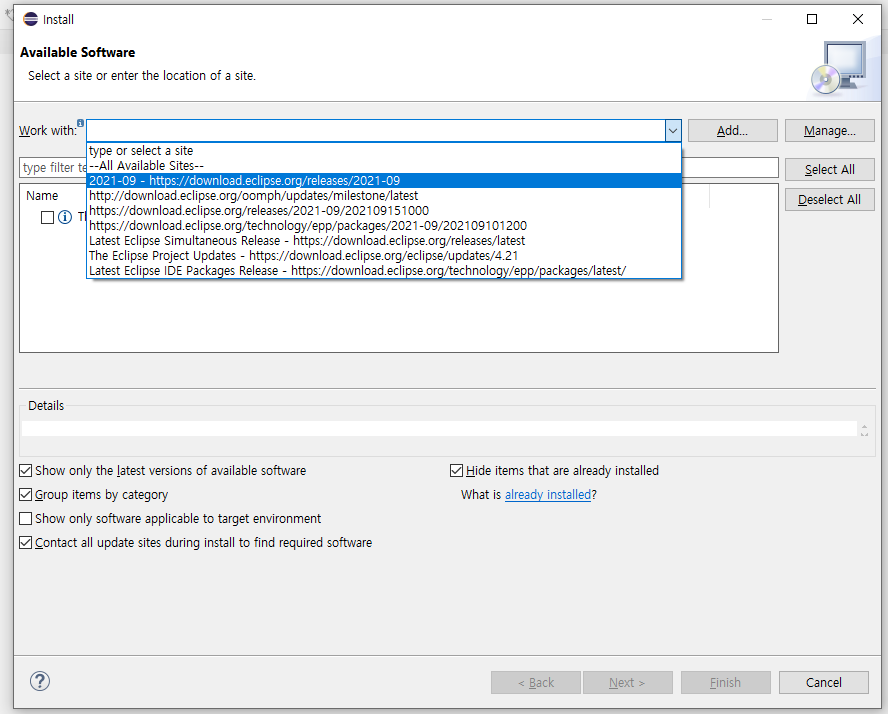
Task: Close the Install dialog with X
Action: [857, 19]
